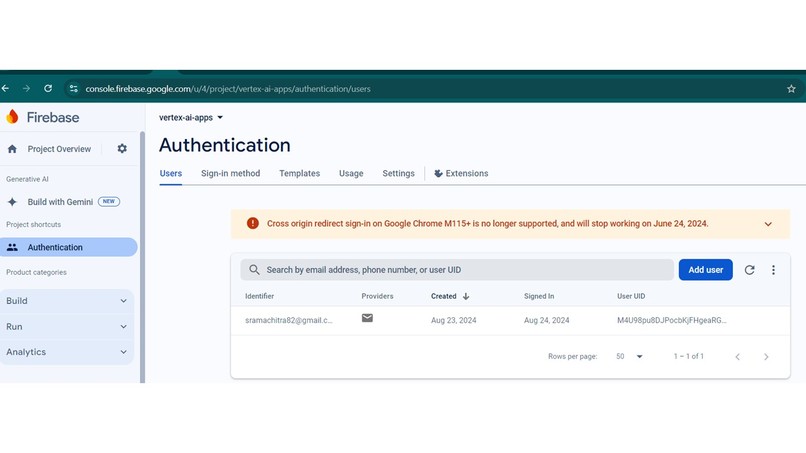Click the email provider envelope icon
The image size is (806, 453).
coord(367,318)
